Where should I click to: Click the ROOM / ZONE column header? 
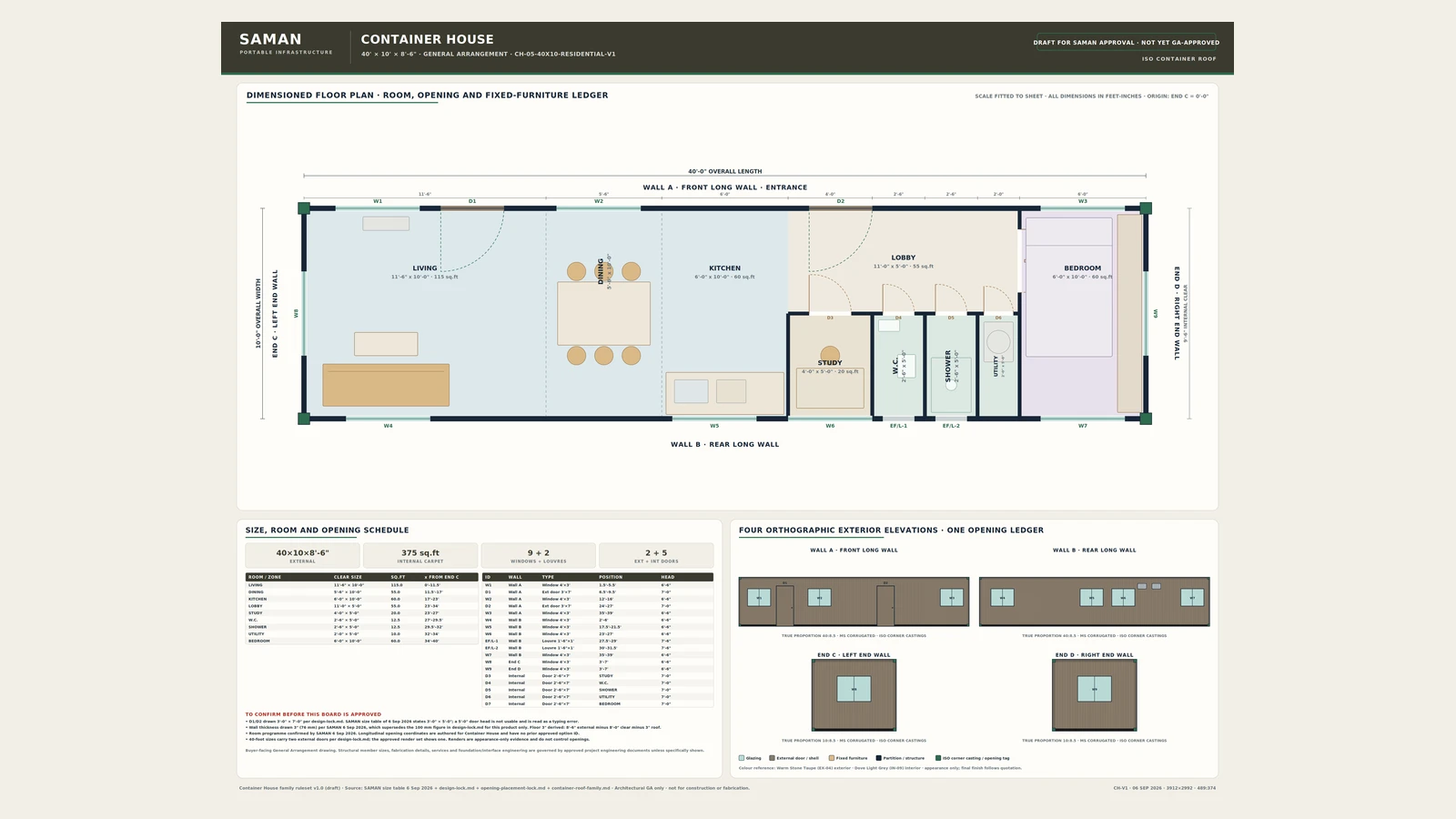click(265, 577)
